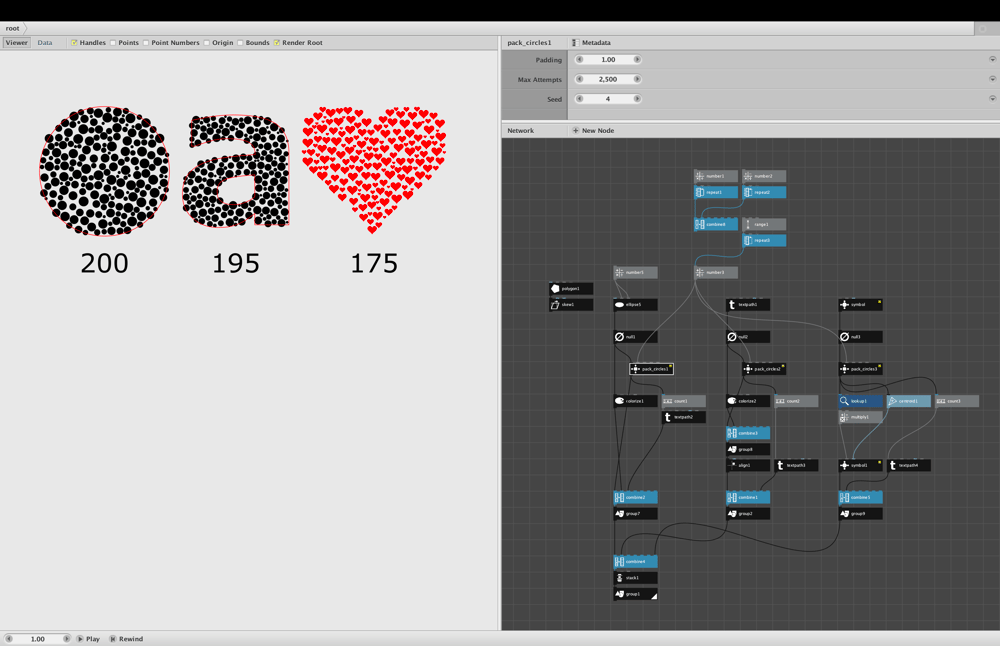Toggle the Handles checkbox
The image size is (1000, 646).
pyautogui.click(x=75, y=43)
